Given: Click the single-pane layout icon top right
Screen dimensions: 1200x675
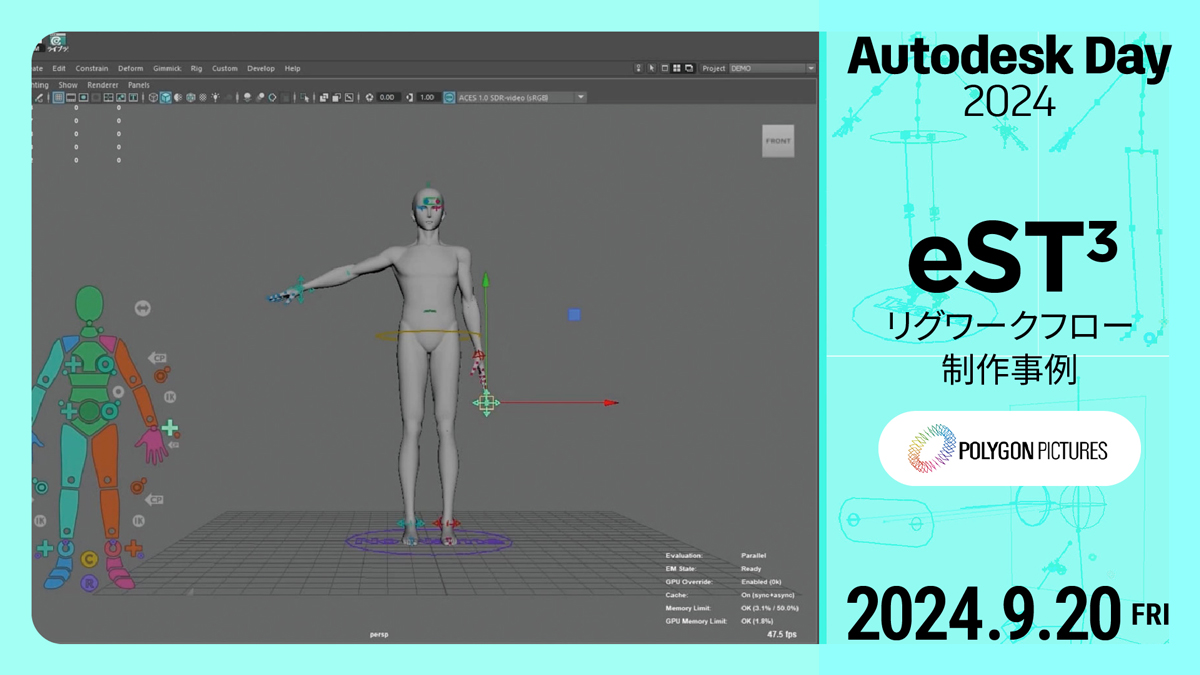Looking at the screenshot, I should pyautogui.click(x=664, y=68).
